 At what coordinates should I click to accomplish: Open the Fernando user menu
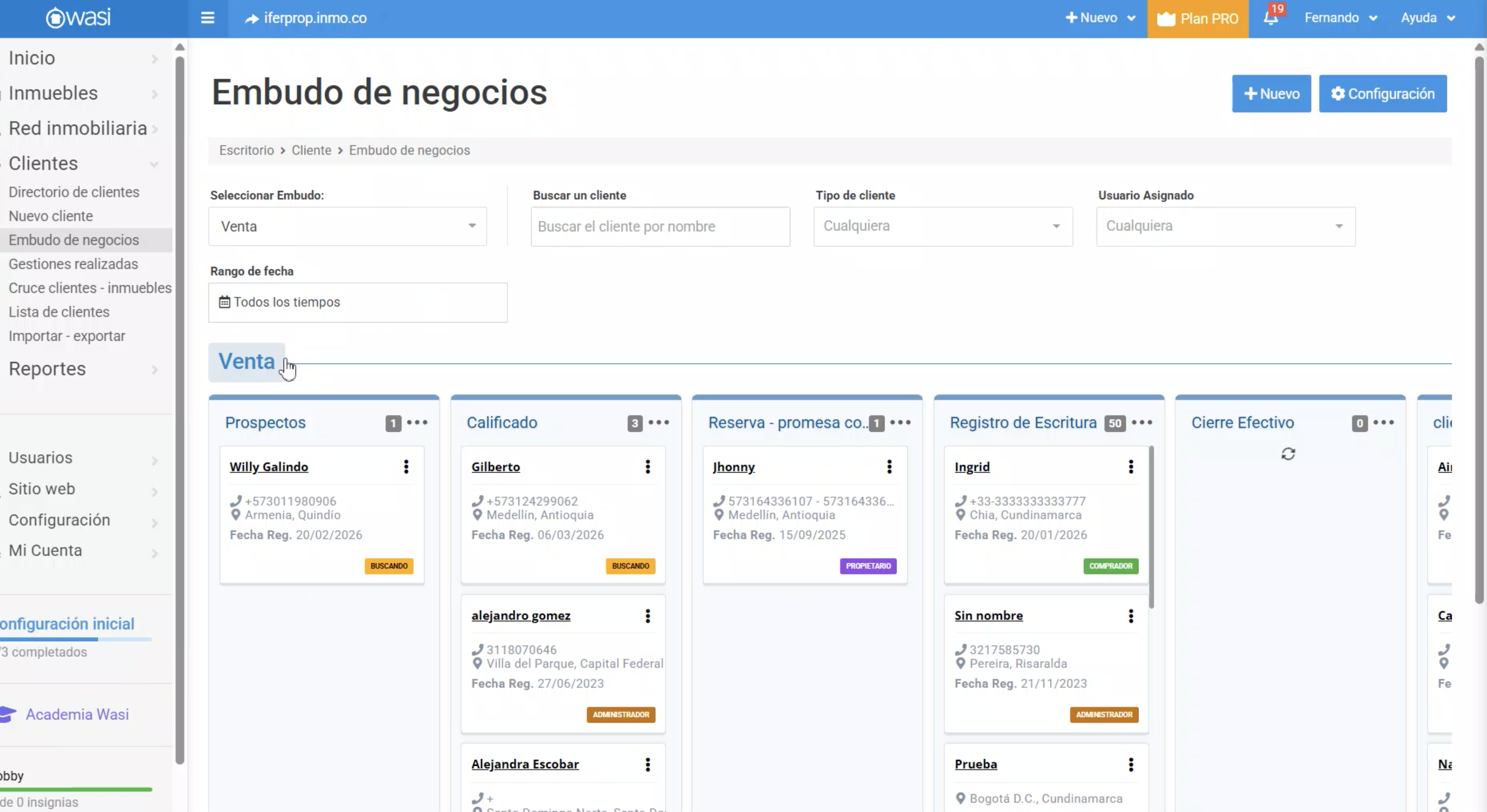pos(1340,18)
